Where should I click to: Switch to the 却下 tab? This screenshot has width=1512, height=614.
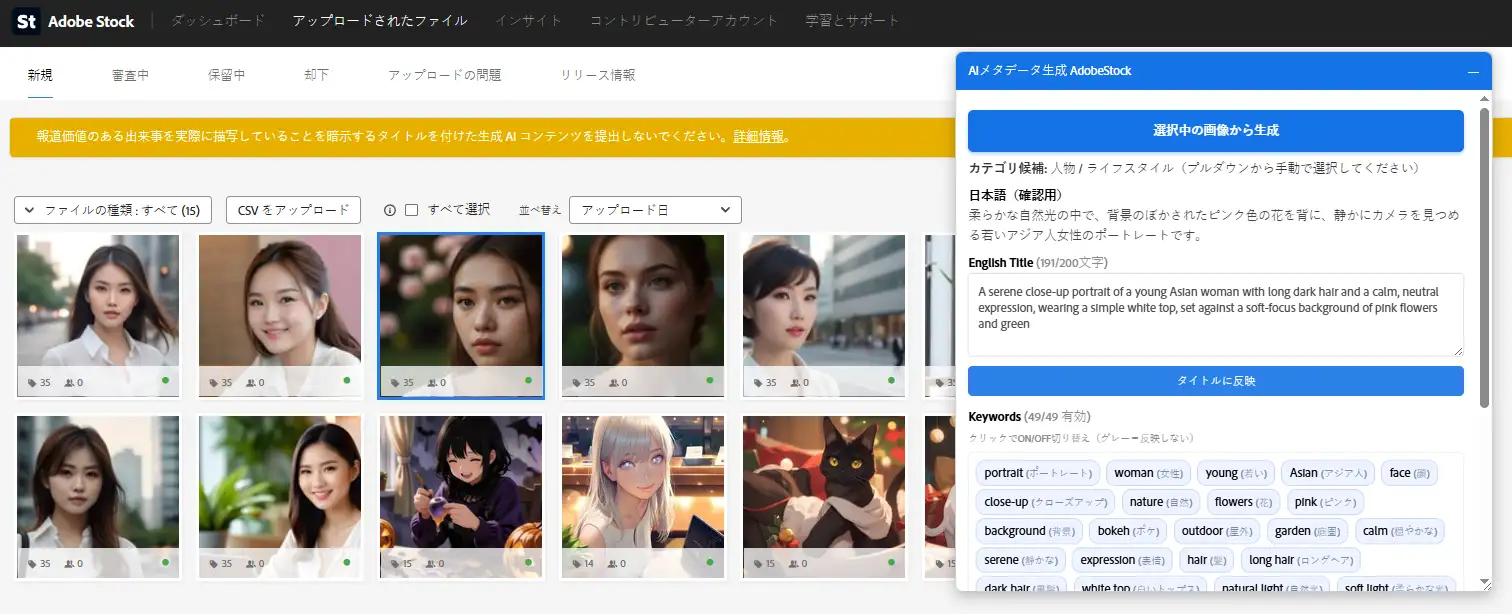[x=316, y=75]
